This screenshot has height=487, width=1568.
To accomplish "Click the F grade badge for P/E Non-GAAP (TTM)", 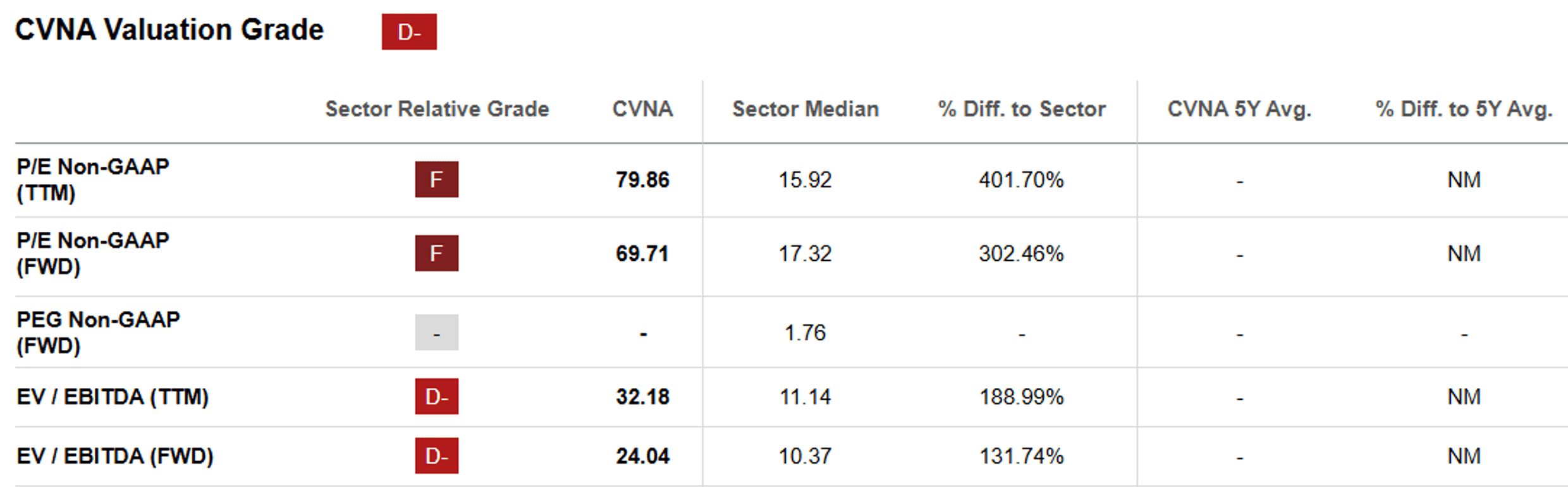I will pos(436,179).
